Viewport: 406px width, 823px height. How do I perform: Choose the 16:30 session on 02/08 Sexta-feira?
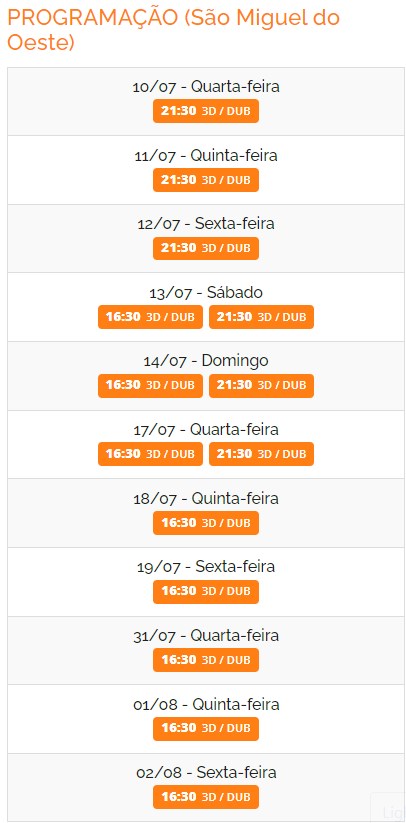(206, 797)
